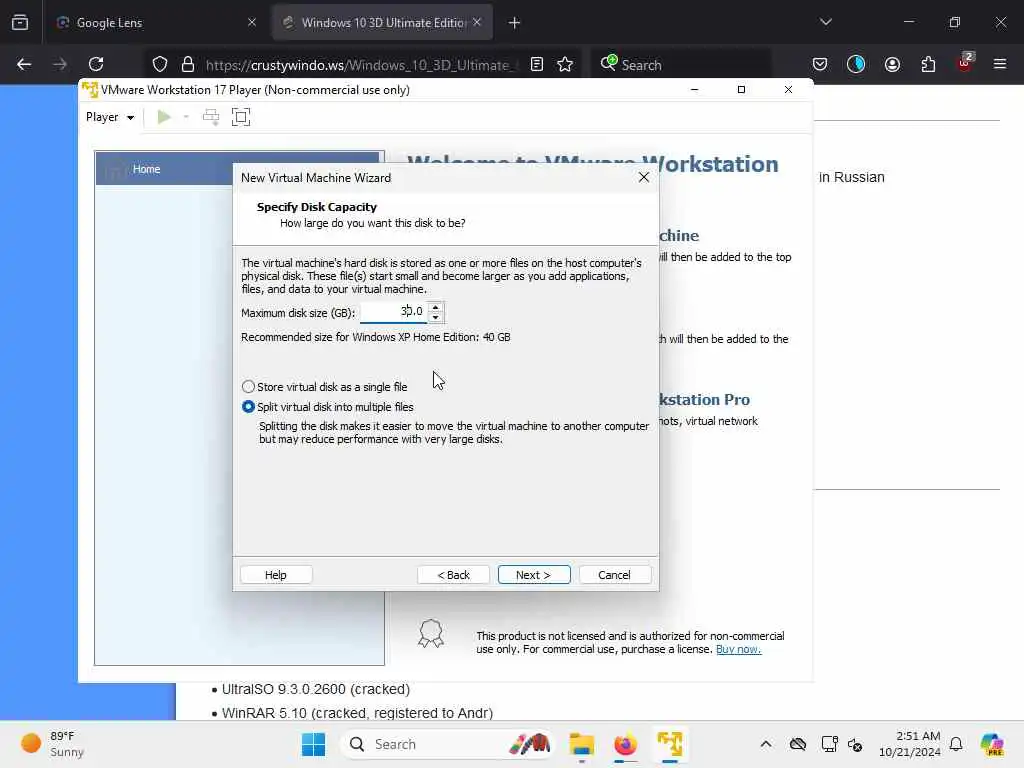
Task: Click the site security padlock icon
Action: [188, 65]
